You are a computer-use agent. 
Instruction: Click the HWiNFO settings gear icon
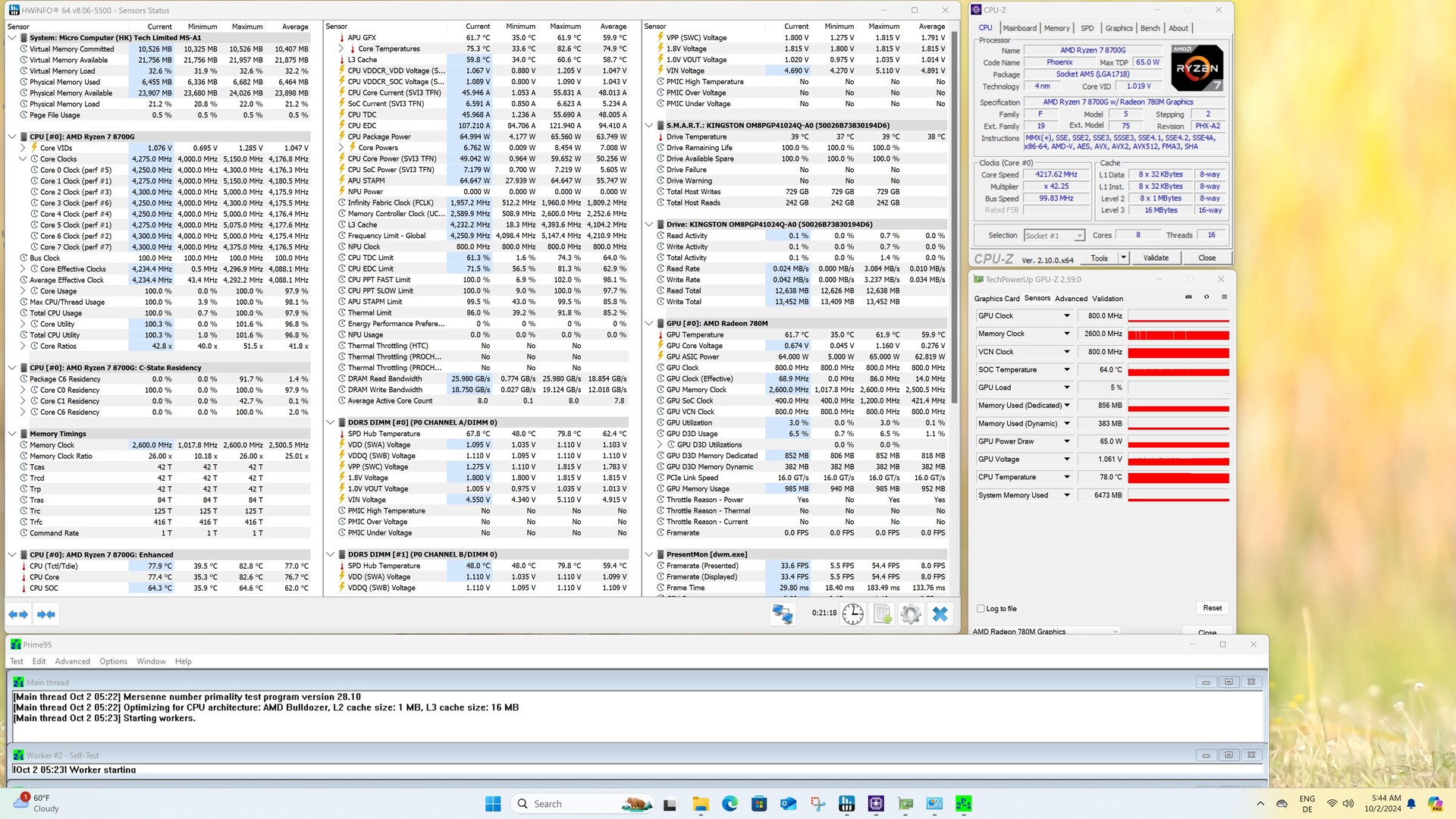pyautogui.click(x=910, y=614)
